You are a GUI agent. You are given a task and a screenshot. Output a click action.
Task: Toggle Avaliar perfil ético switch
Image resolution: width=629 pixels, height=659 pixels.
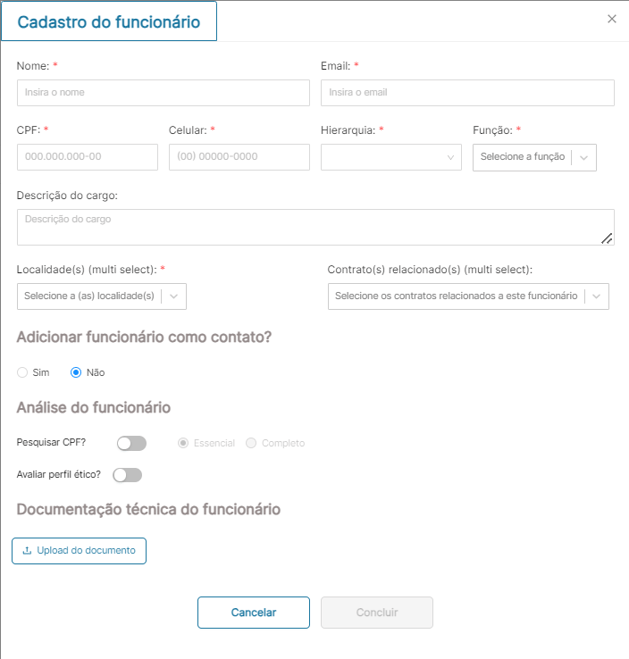tap(128, 475)
